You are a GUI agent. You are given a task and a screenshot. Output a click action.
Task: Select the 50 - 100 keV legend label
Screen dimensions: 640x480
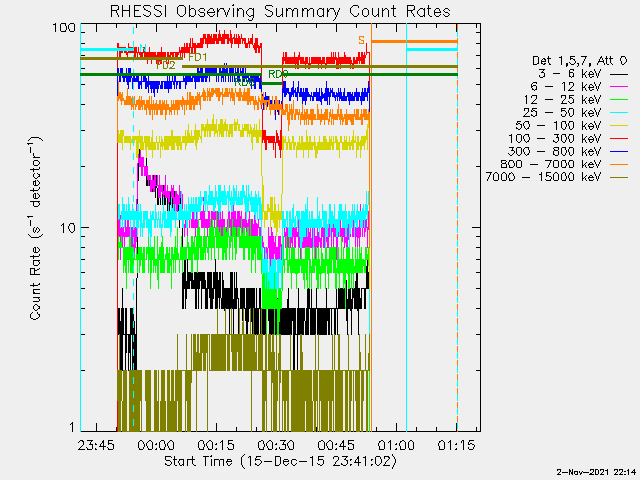[558, 125]
